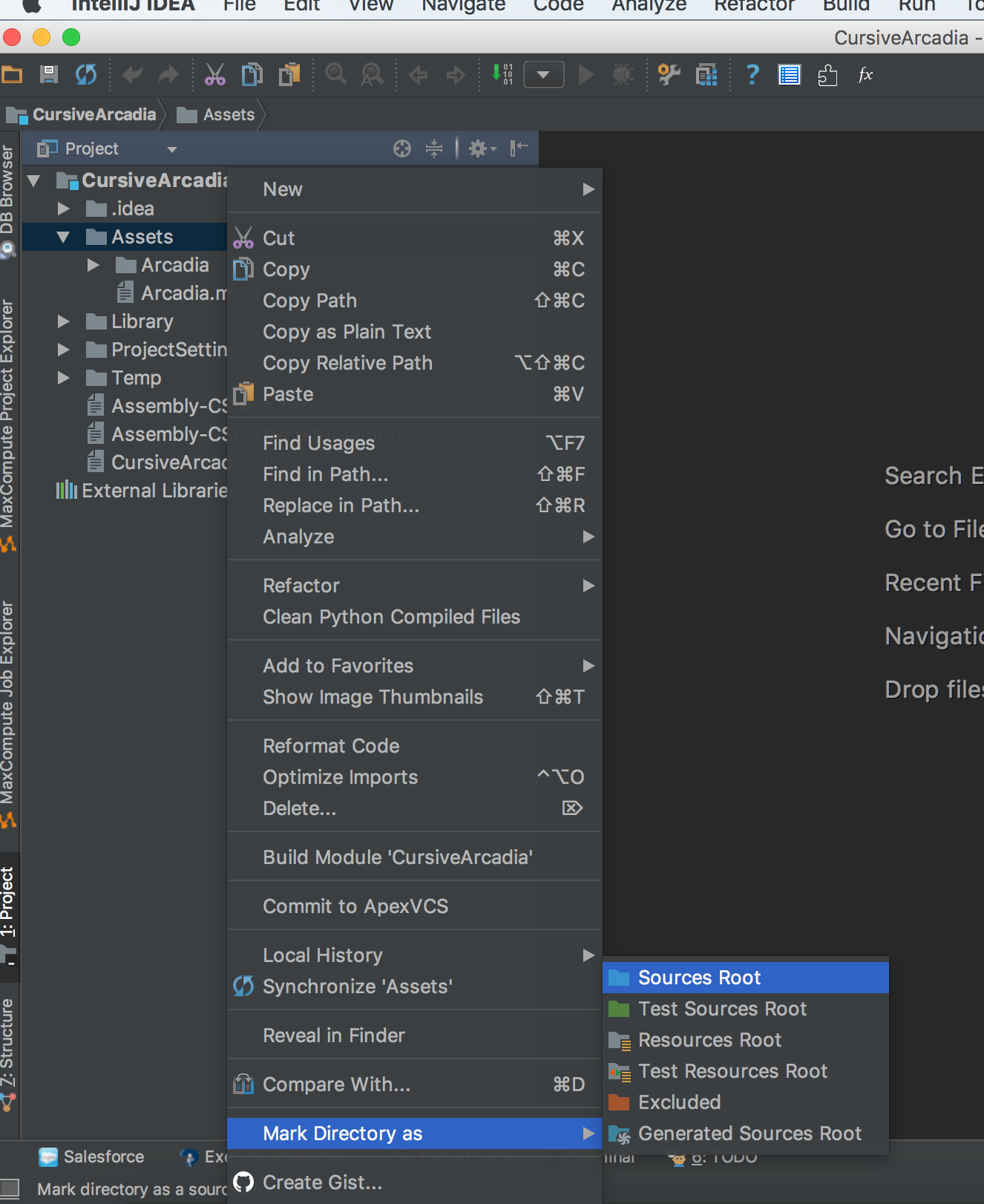984x1204 pixels.
Task: Open the Refactor submenu
Action: 414,586
